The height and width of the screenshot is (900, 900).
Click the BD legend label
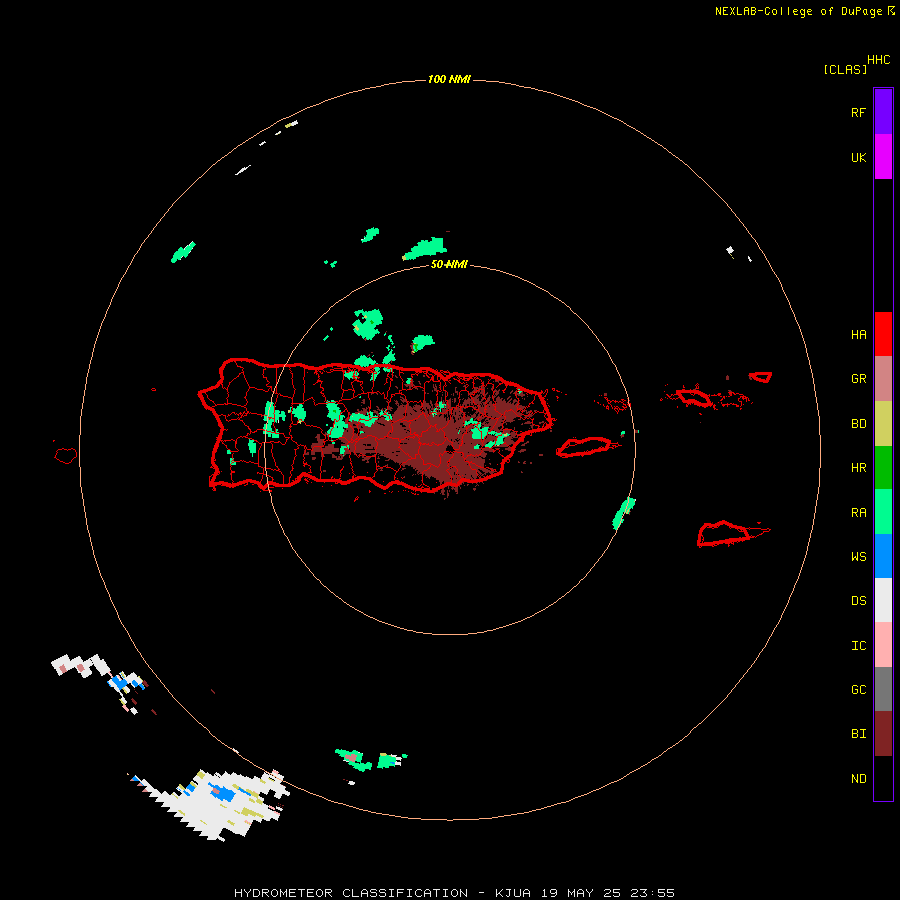click(858, 424)
